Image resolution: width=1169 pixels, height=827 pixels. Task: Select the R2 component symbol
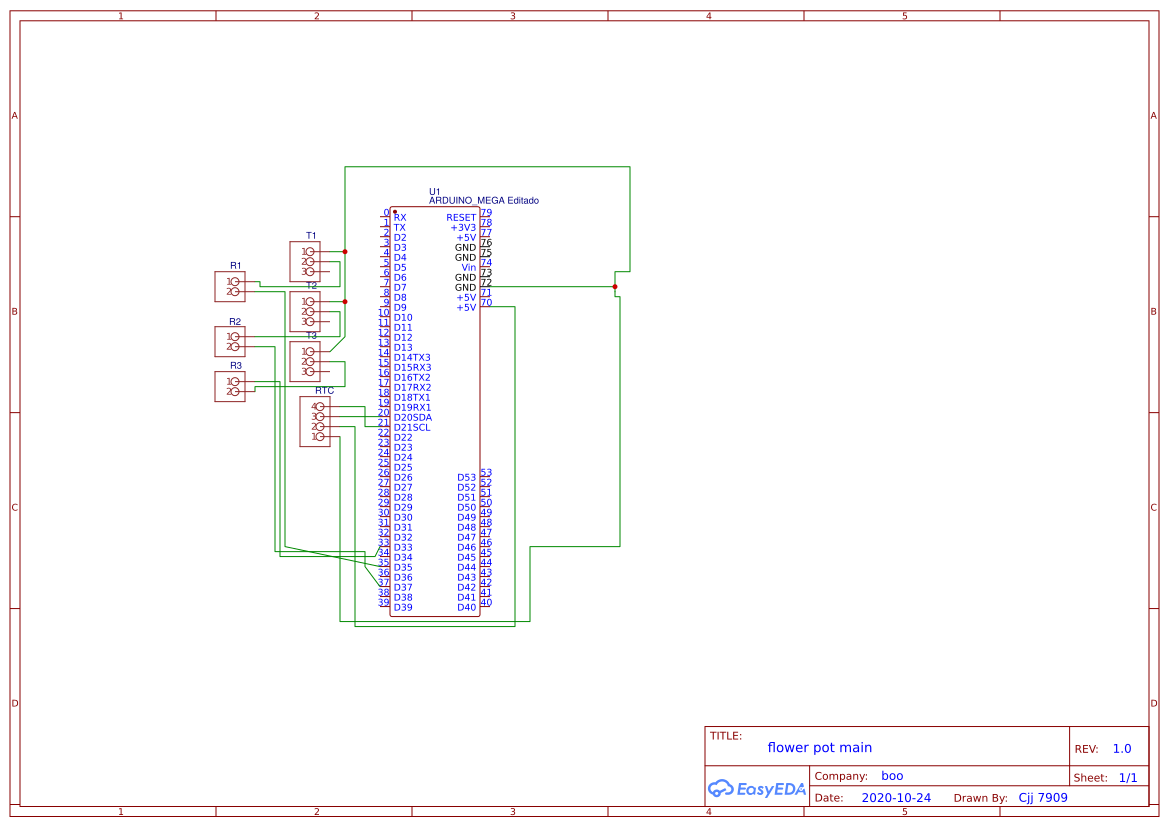point(232,341)
